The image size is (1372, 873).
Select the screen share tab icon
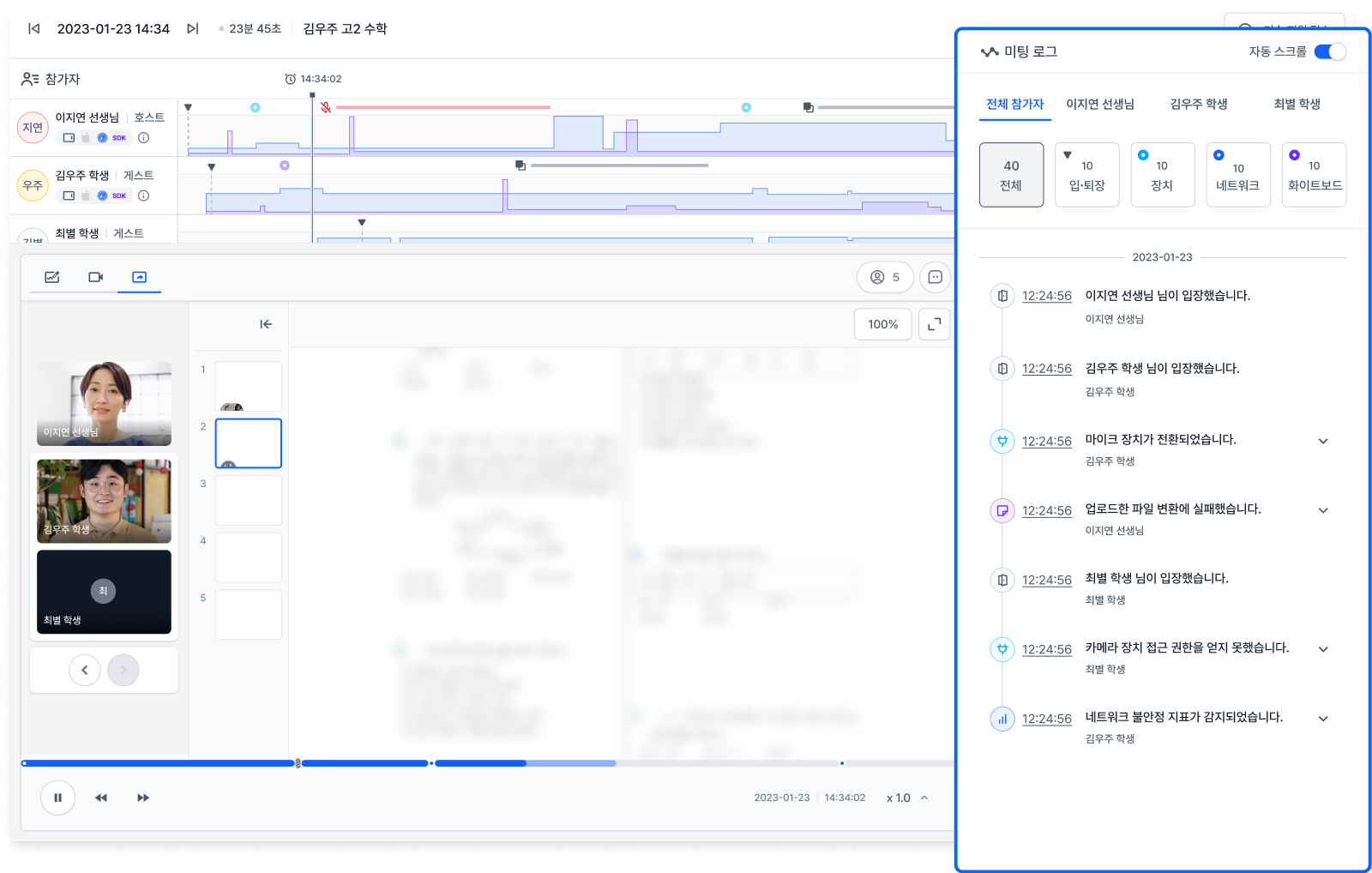[140, 277]
